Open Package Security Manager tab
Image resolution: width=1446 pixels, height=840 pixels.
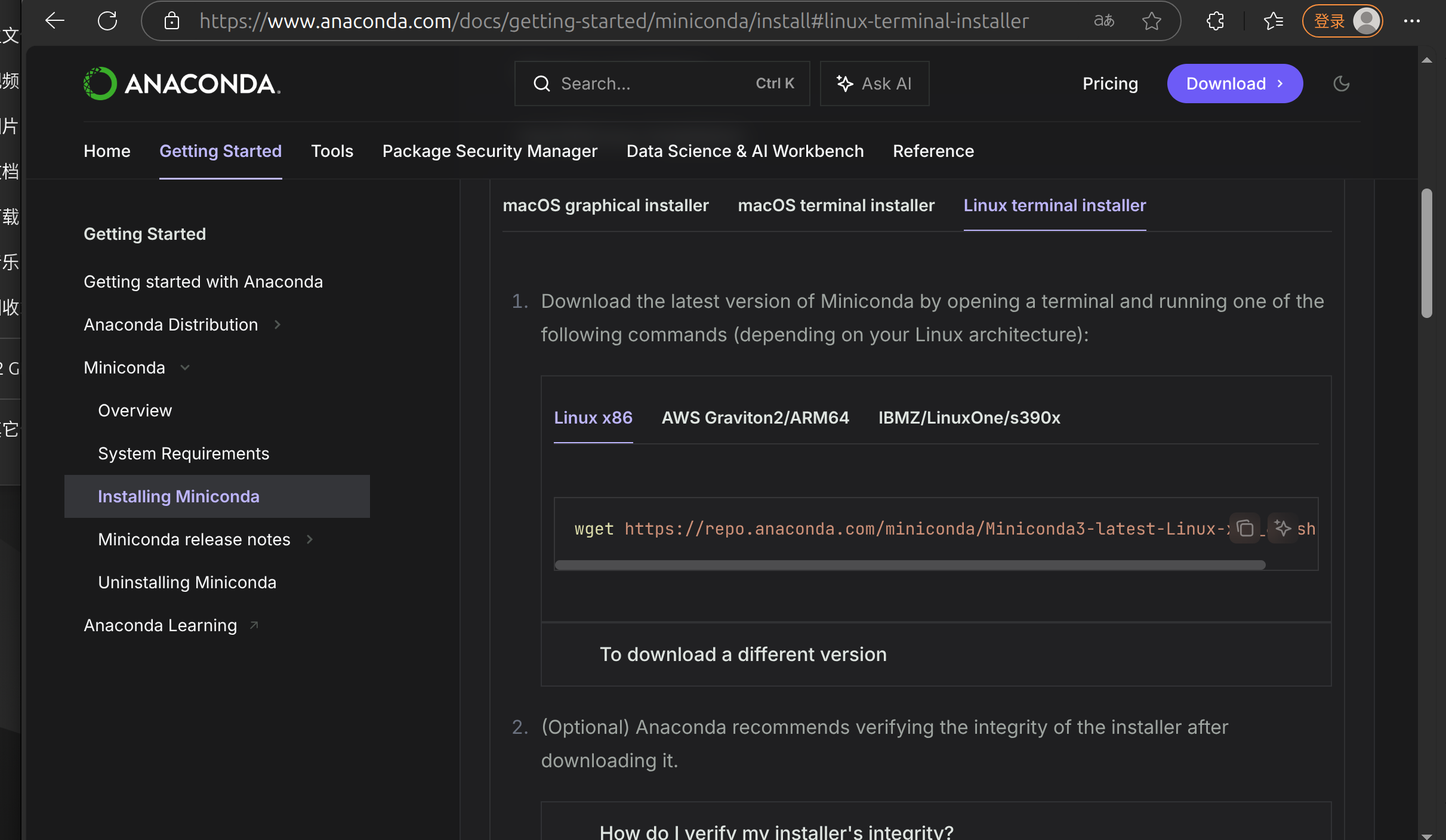click(489, 151)
